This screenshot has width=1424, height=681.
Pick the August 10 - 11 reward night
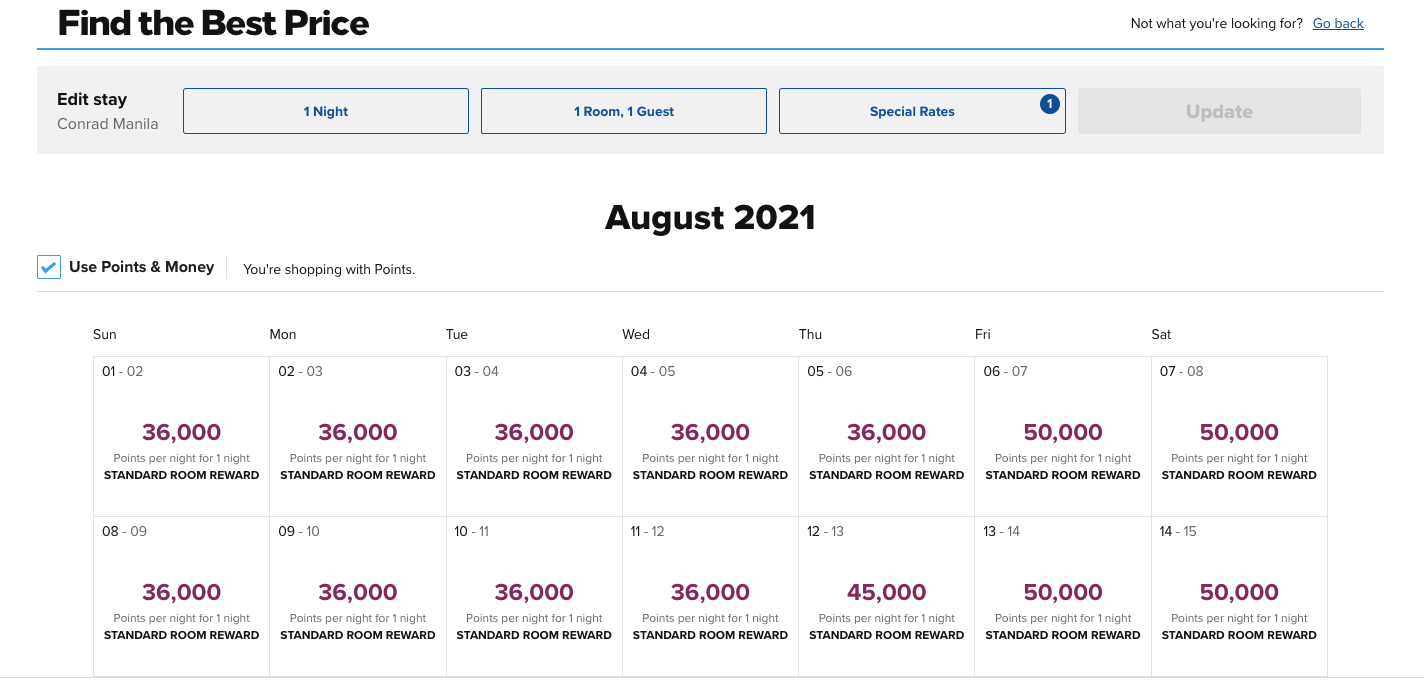[534, 596]
